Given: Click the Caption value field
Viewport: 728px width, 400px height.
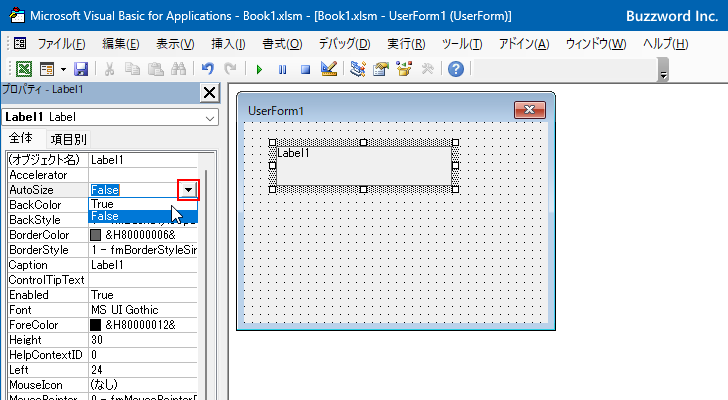Looking at the screenshot, I should 143,265.
